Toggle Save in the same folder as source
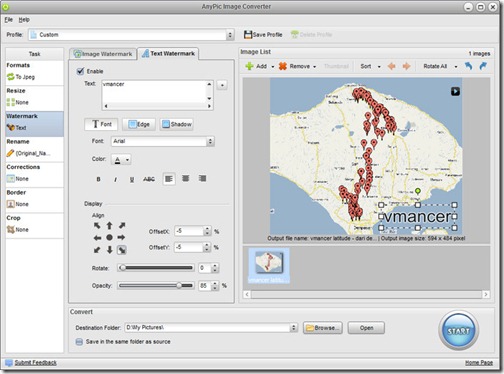504x374 pixels. coord(79,342)
